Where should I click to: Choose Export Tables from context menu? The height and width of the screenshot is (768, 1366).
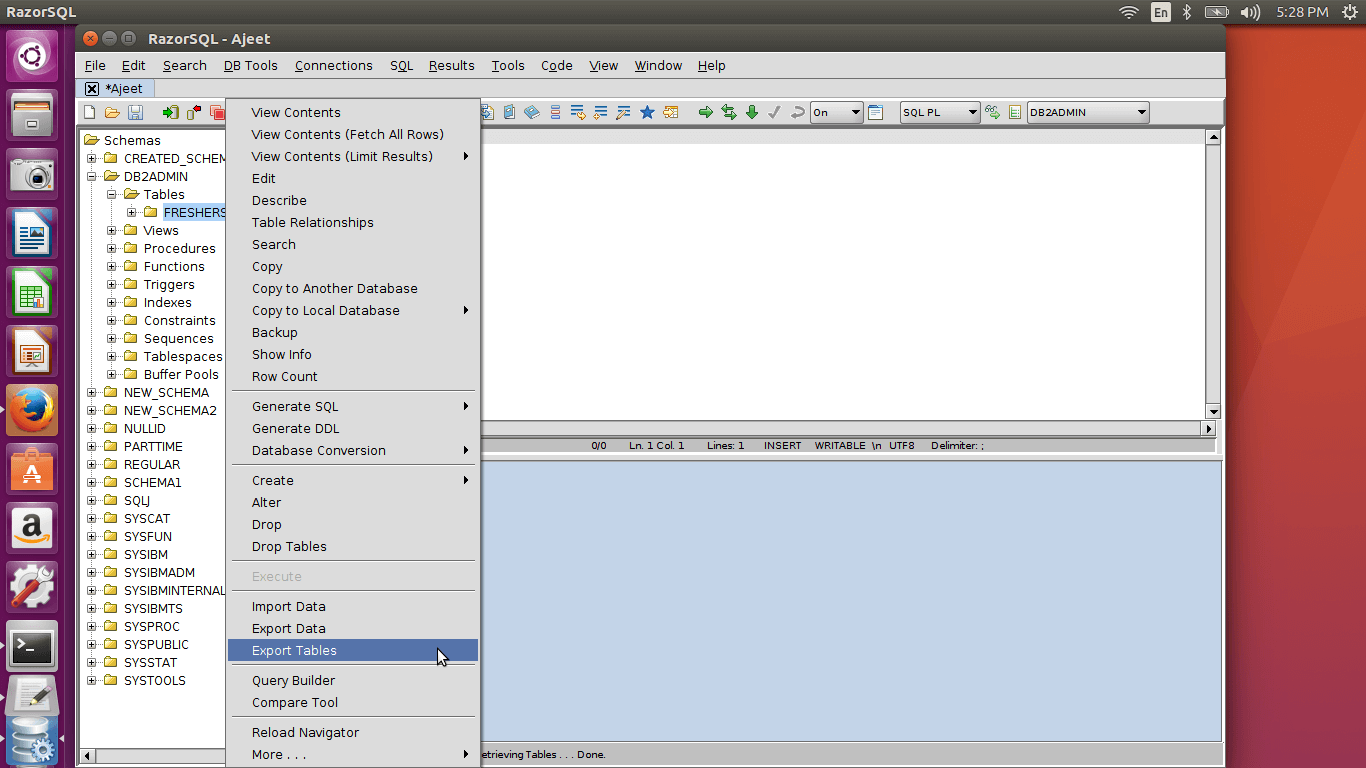(x=353, y=650)
